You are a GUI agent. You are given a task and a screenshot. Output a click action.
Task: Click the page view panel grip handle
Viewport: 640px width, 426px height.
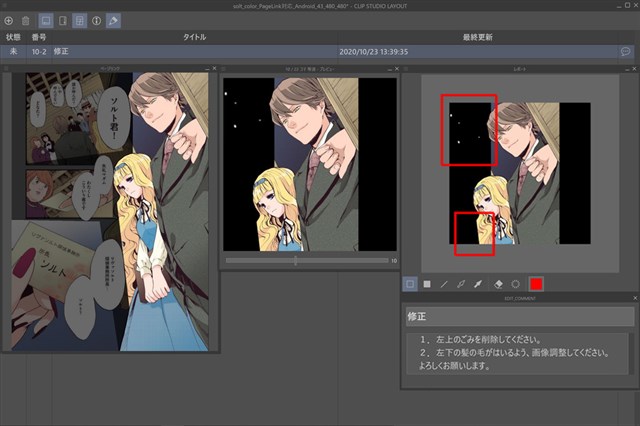tap(6, 69)
